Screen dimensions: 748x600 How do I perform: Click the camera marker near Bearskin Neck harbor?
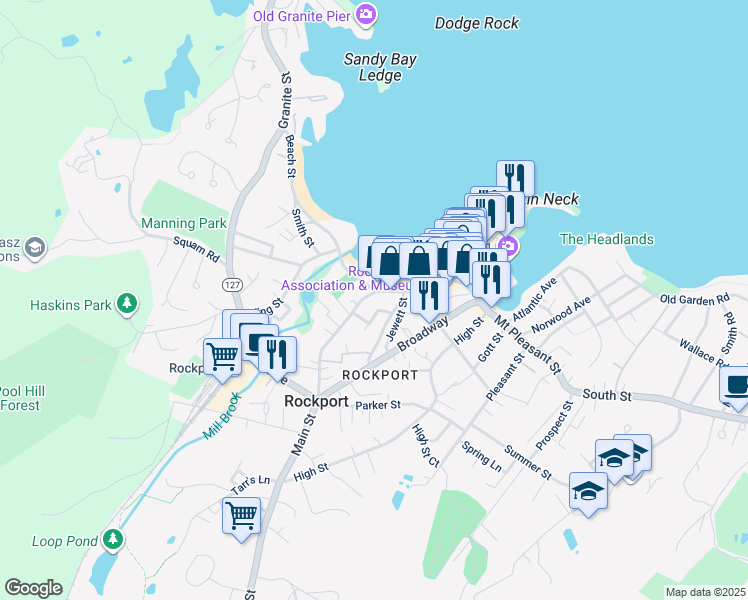point(509,246)
